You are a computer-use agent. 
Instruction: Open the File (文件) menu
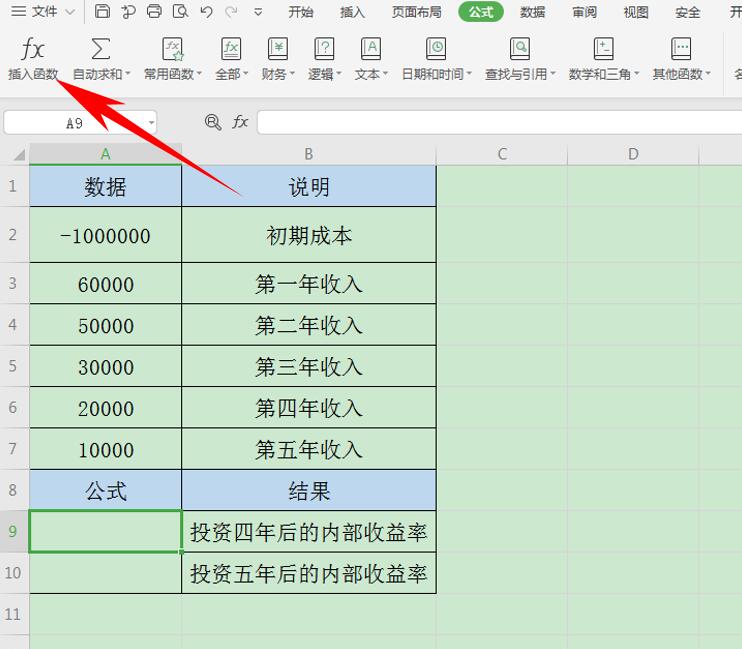(x=44, y=11)
